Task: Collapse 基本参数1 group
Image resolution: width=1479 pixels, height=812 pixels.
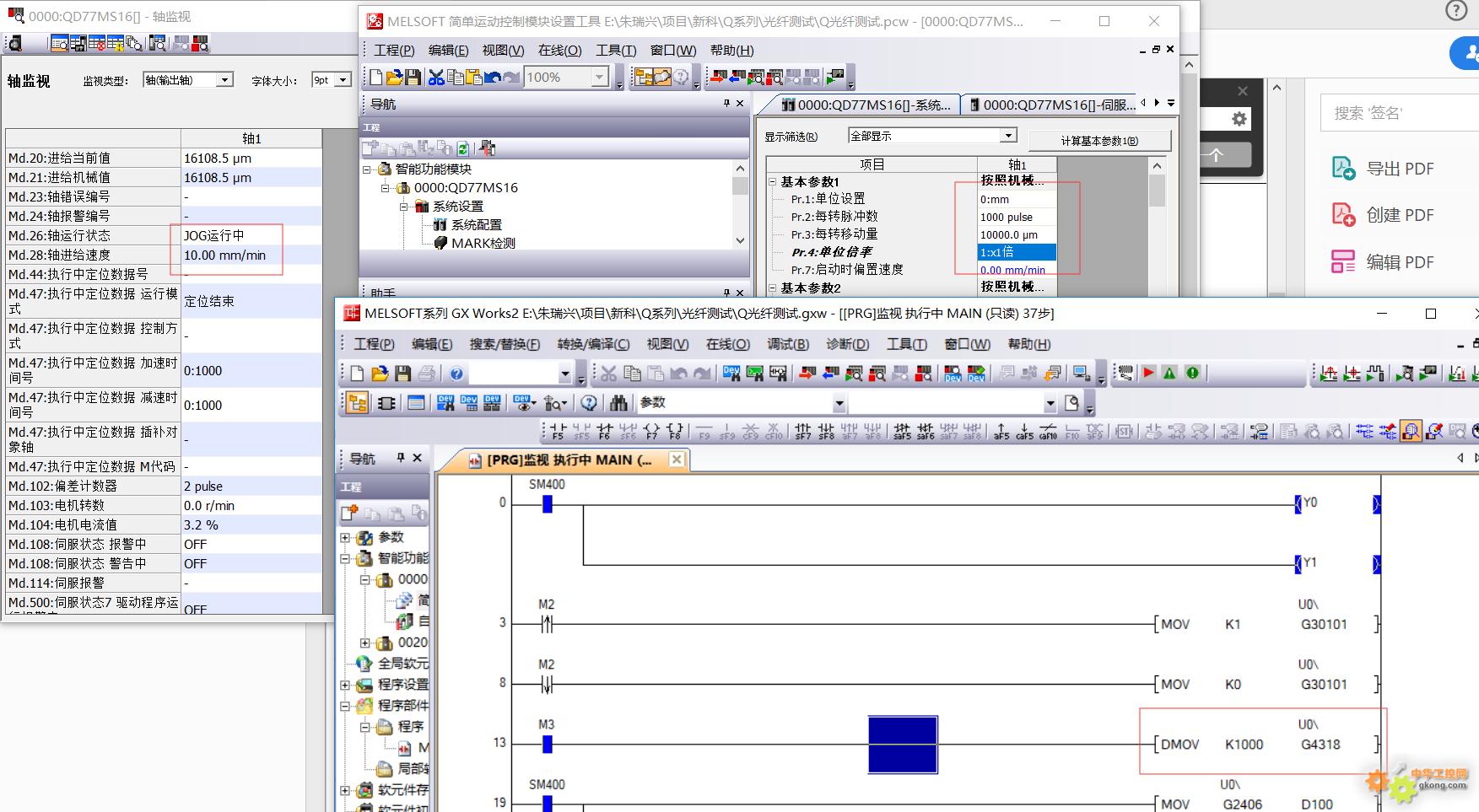Action: (x=772, y=181)
